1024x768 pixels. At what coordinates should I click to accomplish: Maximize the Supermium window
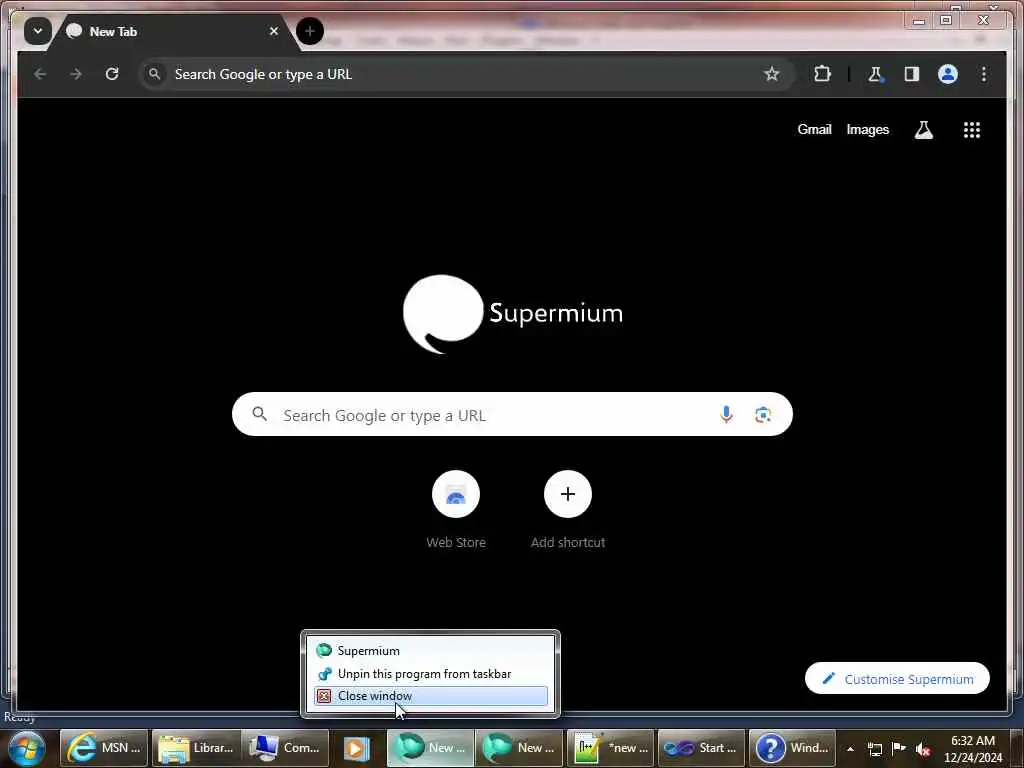tap(946, 21)
